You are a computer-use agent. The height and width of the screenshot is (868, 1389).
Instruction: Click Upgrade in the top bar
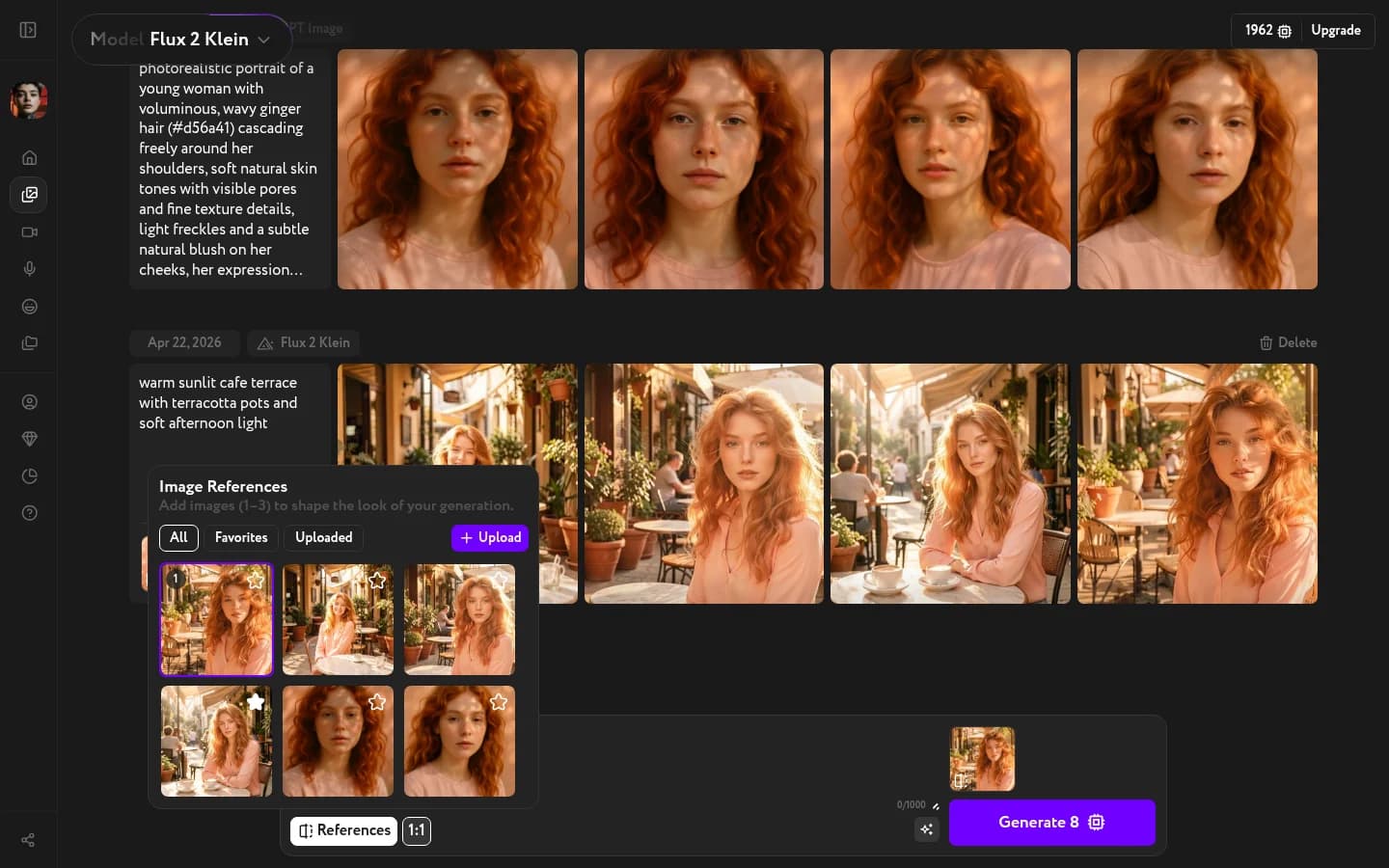coord(1336,30)
